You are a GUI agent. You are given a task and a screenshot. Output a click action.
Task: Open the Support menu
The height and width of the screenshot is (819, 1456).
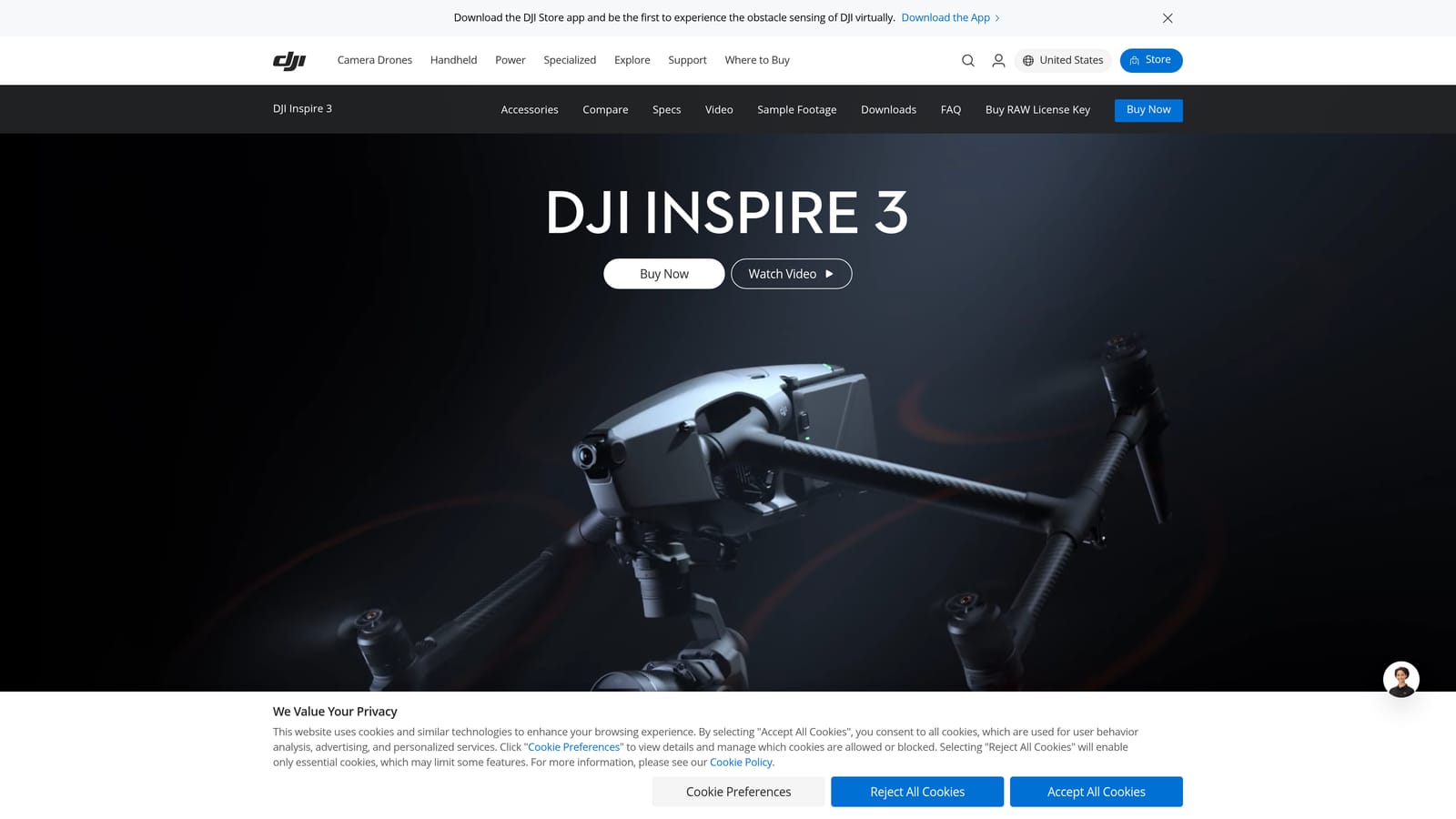pyautogui.click(x=687, y=60)
